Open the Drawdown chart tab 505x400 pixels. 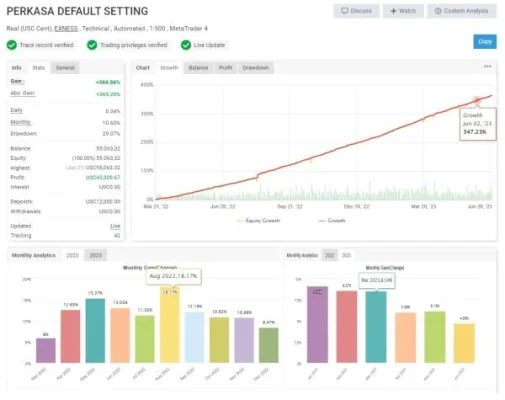click(x=256, y=68)
